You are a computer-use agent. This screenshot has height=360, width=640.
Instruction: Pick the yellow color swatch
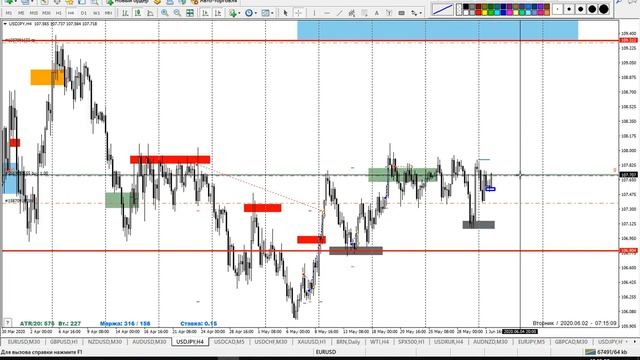tap(484, 13)
